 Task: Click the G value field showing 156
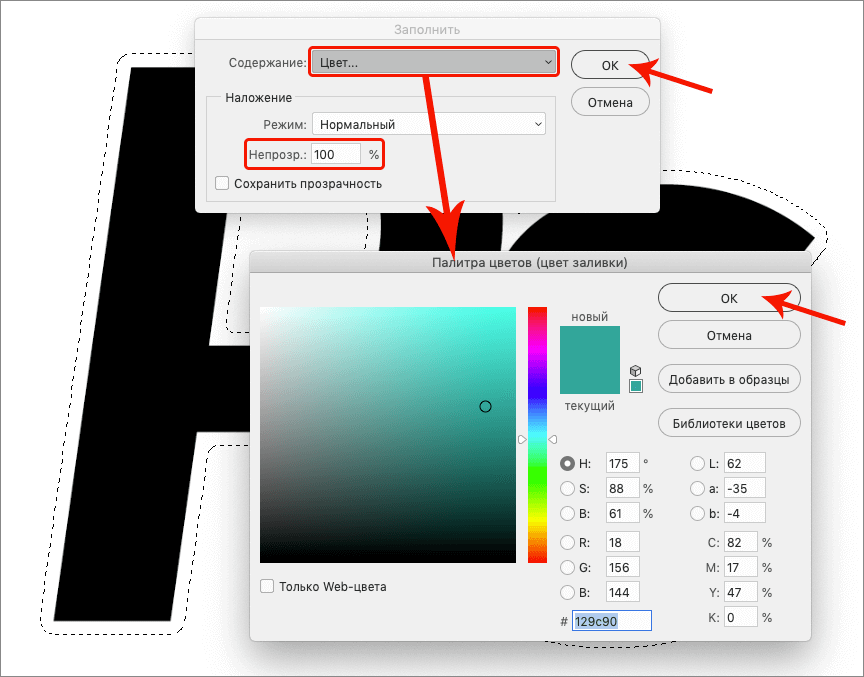point(623,567)
